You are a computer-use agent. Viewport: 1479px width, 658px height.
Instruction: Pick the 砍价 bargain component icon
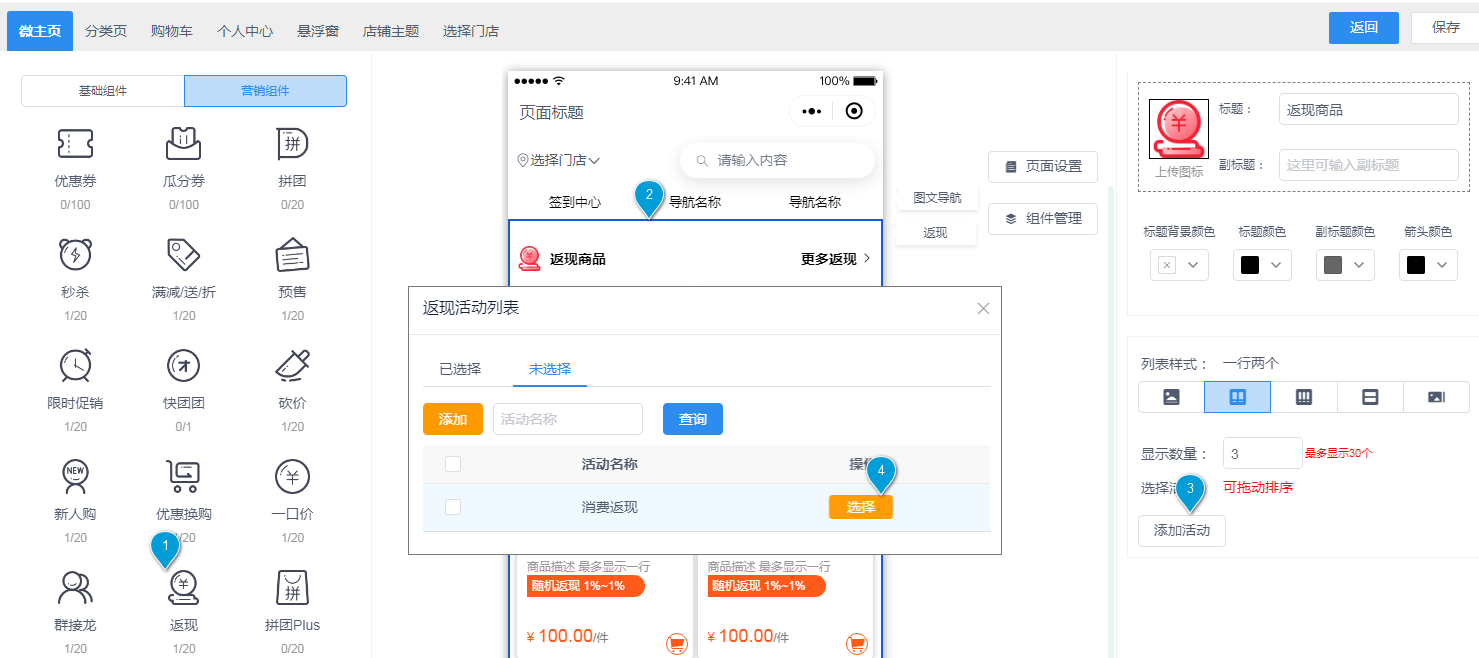point(292,367)
